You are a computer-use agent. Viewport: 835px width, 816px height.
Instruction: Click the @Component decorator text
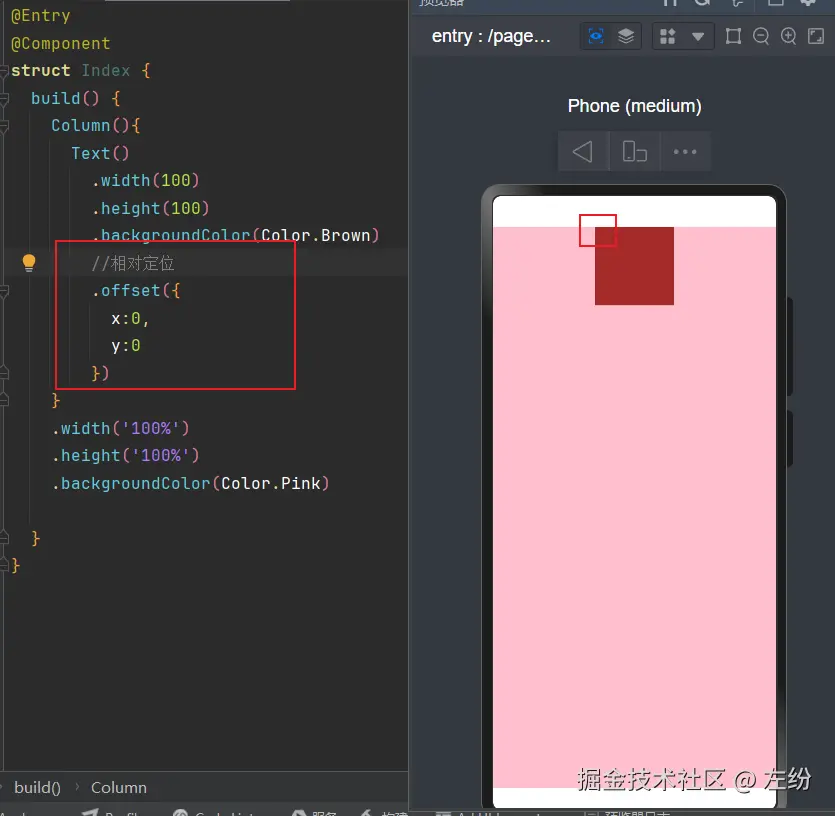point(61,43)
